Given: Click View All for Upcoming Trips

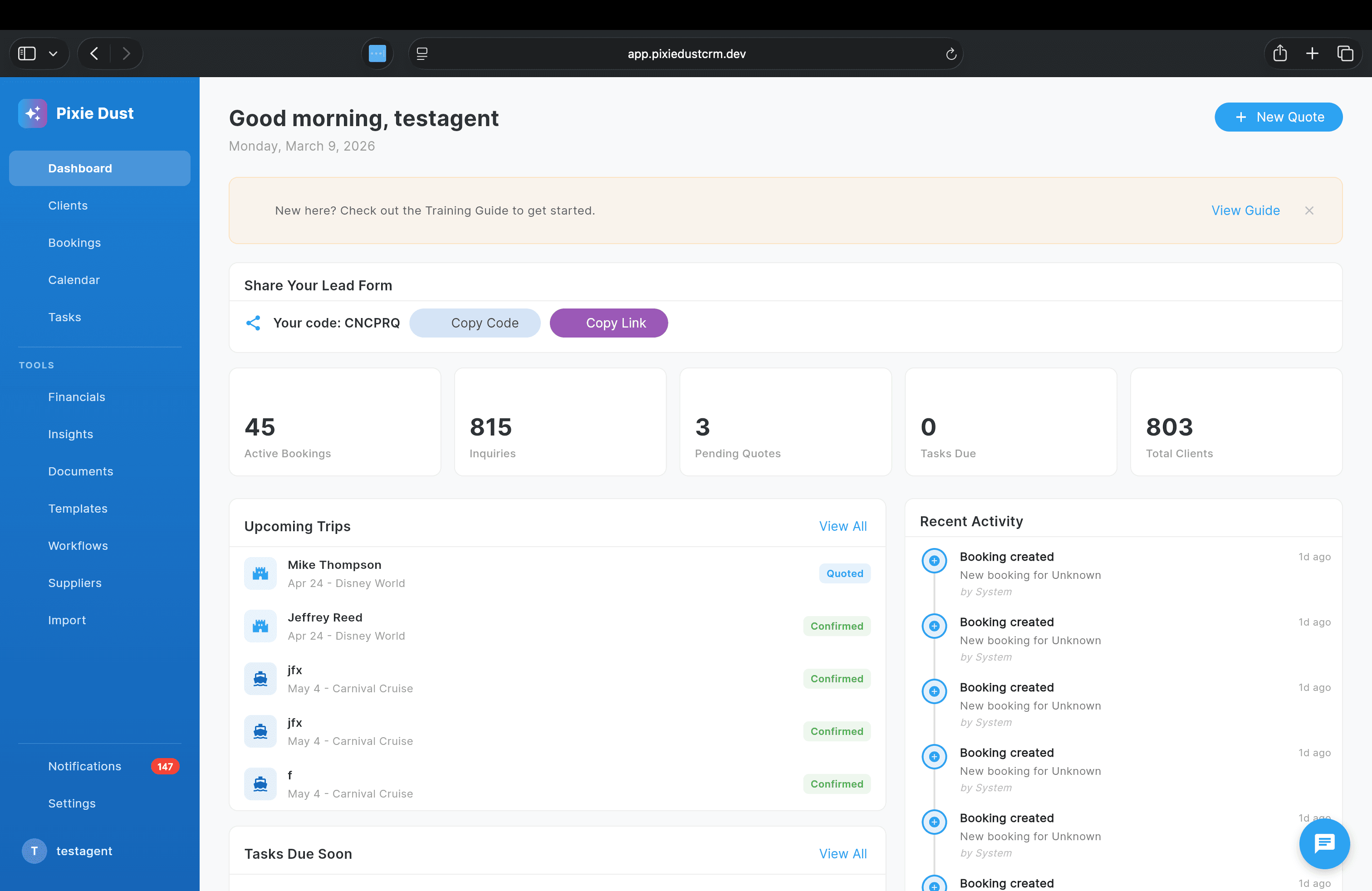Looking at the screenshot, I should [x=843, y=526].
